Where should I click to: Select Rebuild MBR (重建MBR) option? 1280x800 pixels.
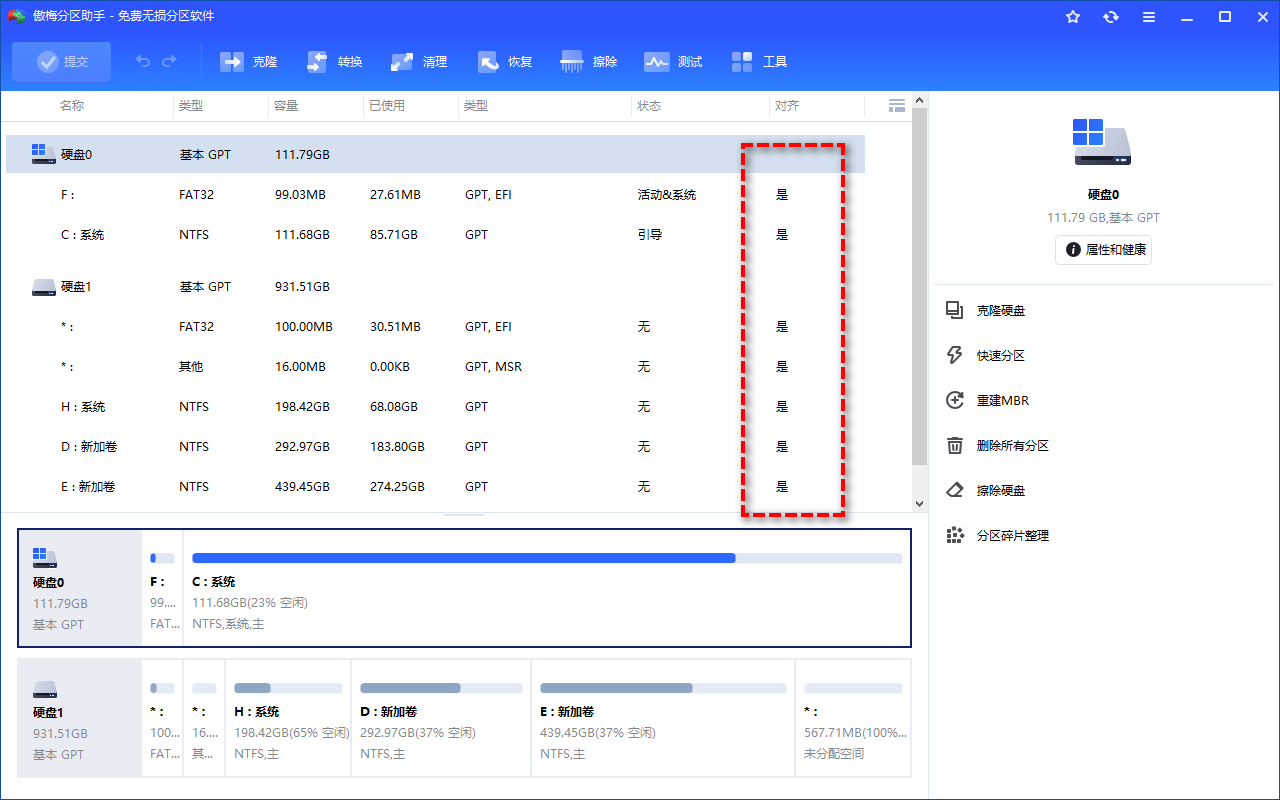[x=1002, y=401]
